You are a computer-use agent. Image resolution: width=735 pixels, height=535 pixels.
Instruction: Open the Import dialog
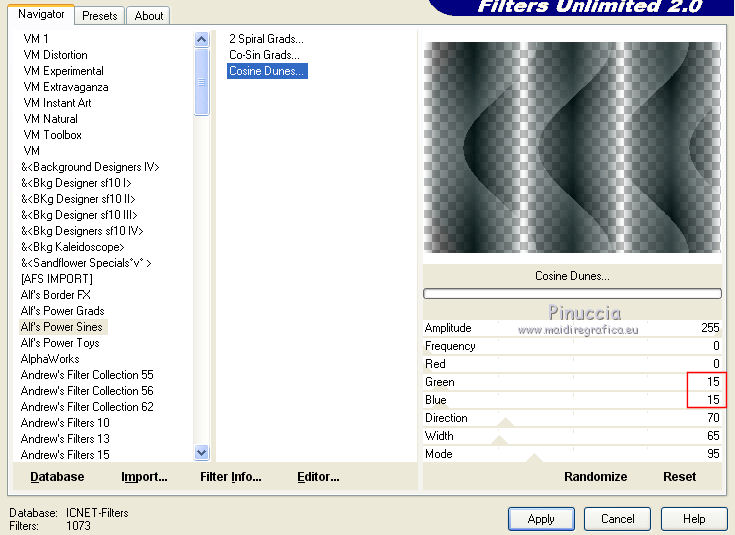point(144,477)
